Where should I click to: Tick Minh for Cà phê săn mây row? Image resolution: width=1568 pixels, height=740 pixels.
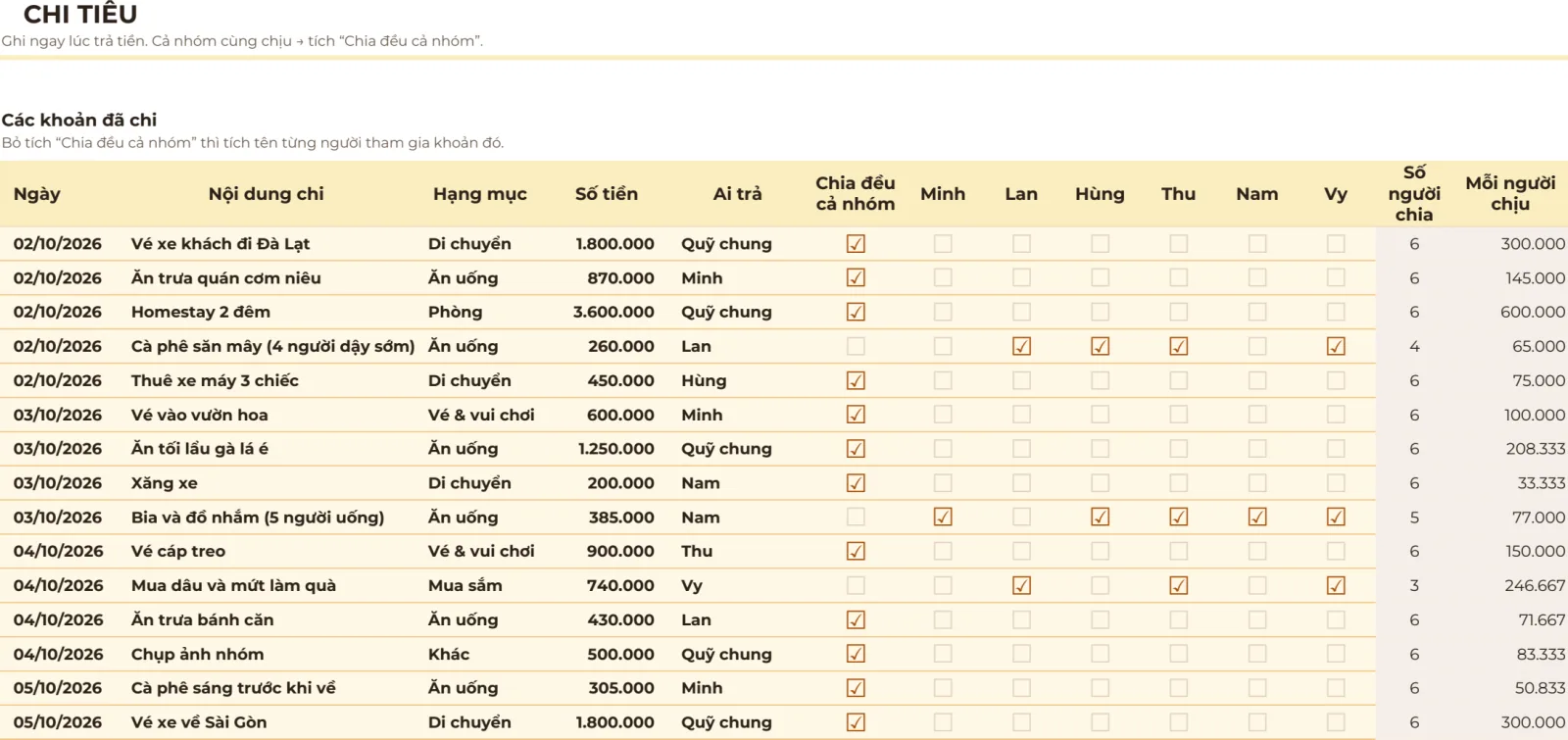(x=943, y=346)
